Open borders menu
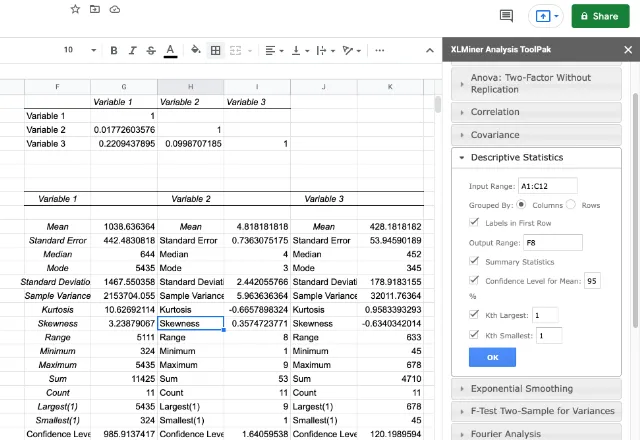The width and height of the screenshot is (640, 440). pyautogui.click(x=216, y=51)
